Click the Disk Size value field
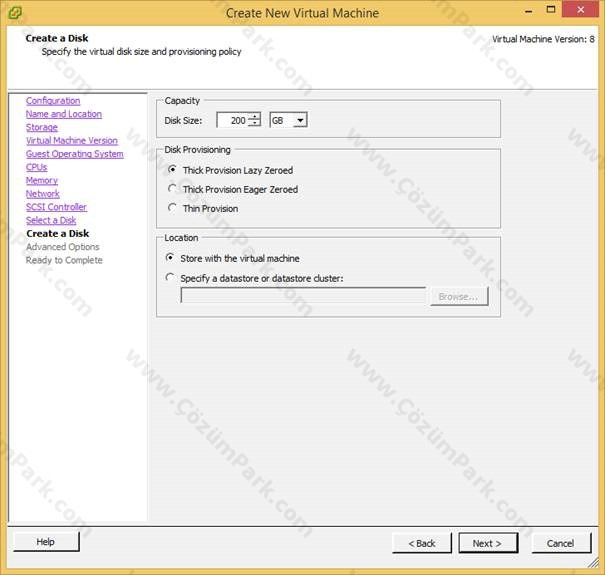This screenshot has height=575, width=605. [x=232, y=120]
